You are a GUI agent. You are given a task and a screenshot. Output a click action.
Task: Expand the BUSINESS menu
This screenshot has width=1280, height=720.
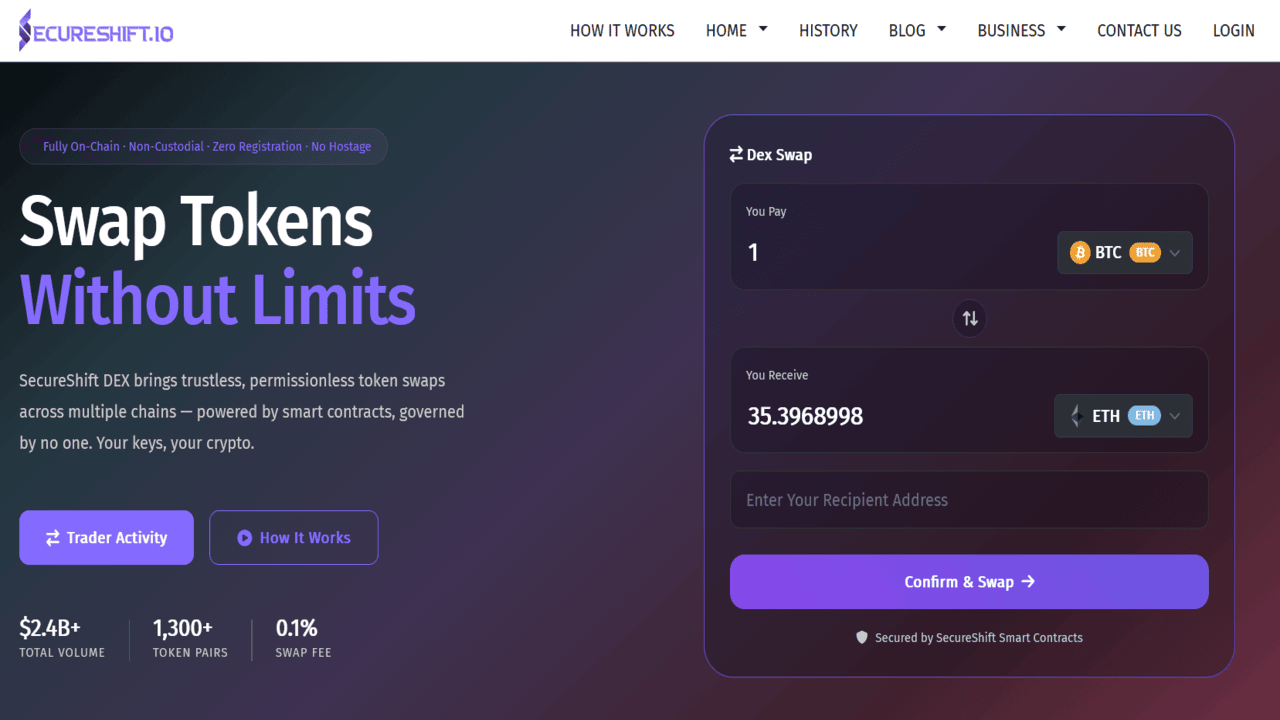tap(1022, 31)
